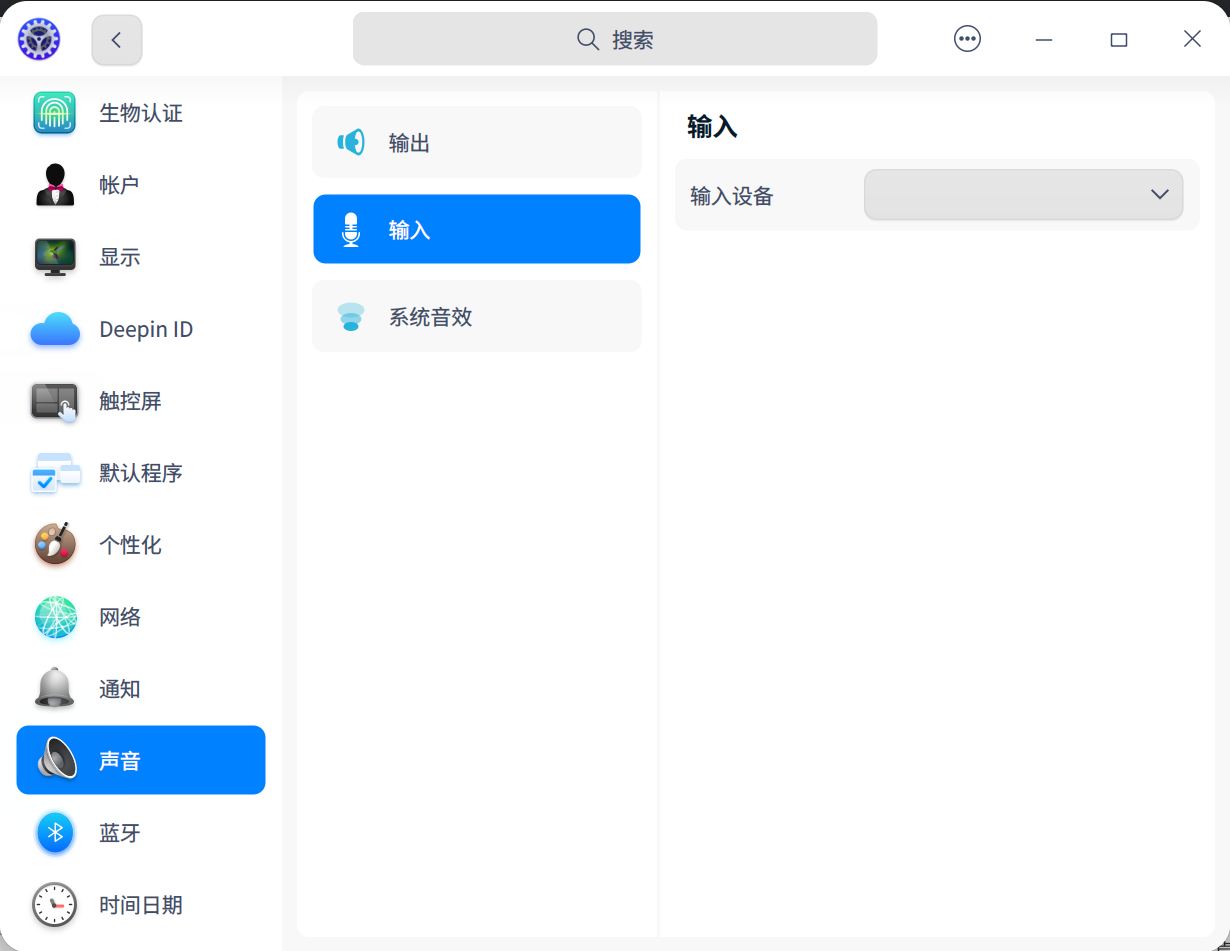The image size is (1230, 951).
Task: Open the 通知 notifications bell icon
Action: (54, 689)
